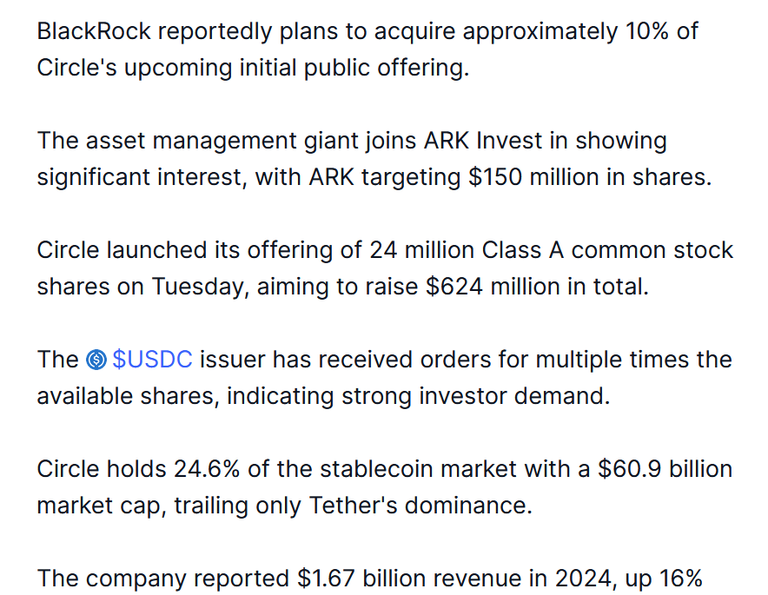Open the $USDC ticker link
The image size is (768, 595).
click(152, 359)
